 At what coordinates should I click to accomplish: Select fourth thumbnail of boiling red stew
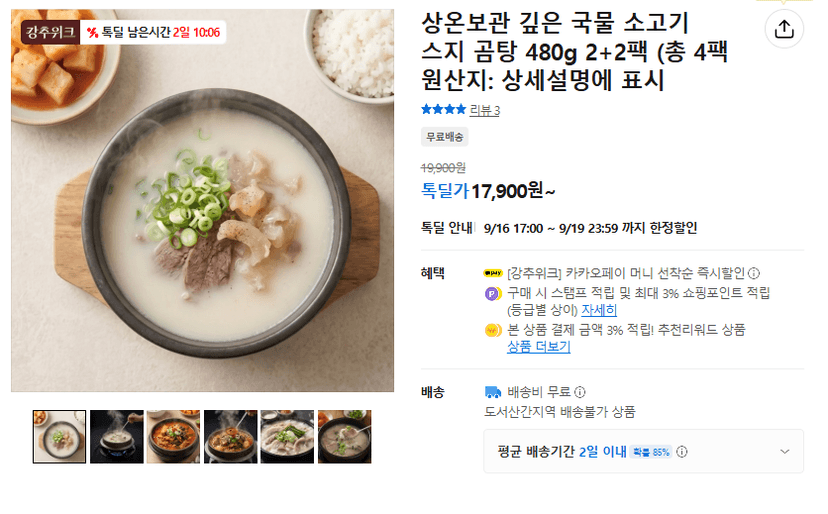[231, 437]
